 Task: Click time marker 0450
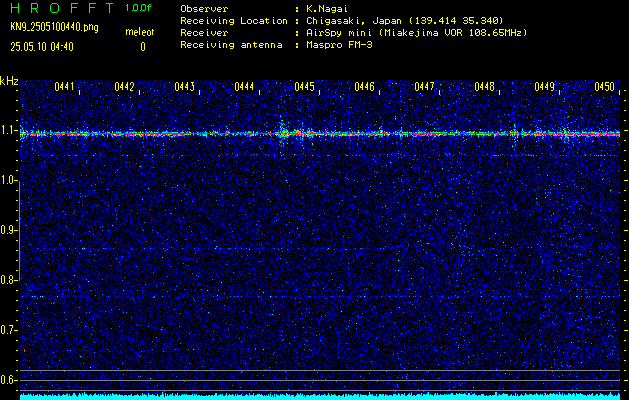[605, 87]
